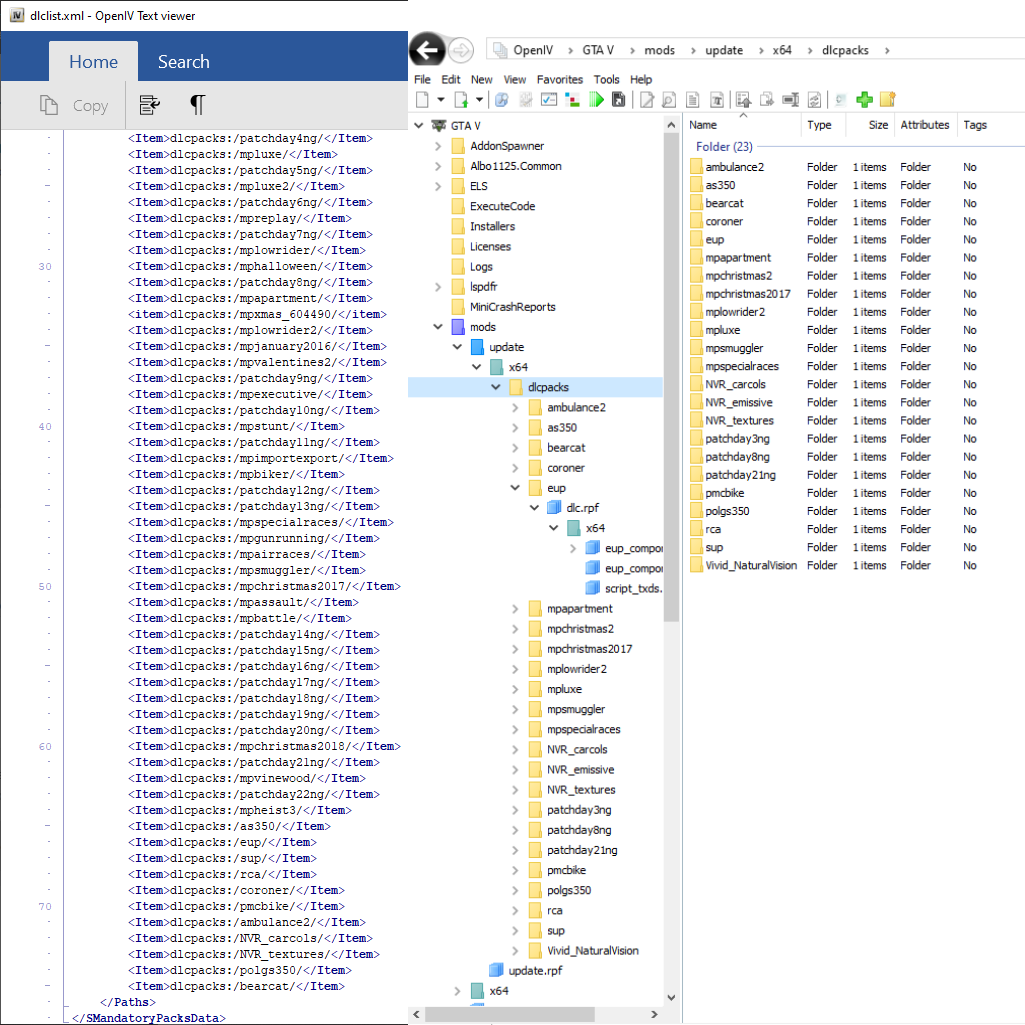The image size is (1025, 1025).
Task: Toggle word wrap icon in text viewer
Action: click(150, 105)
